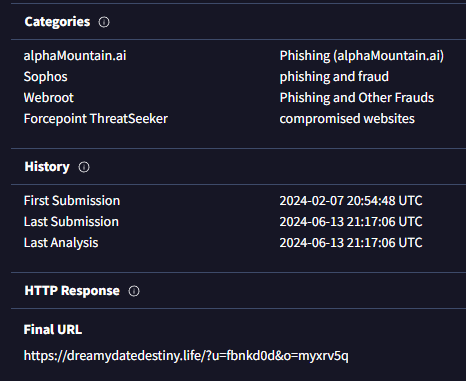
Task: Click the First Submission timestamp
Action: (351, 201)
